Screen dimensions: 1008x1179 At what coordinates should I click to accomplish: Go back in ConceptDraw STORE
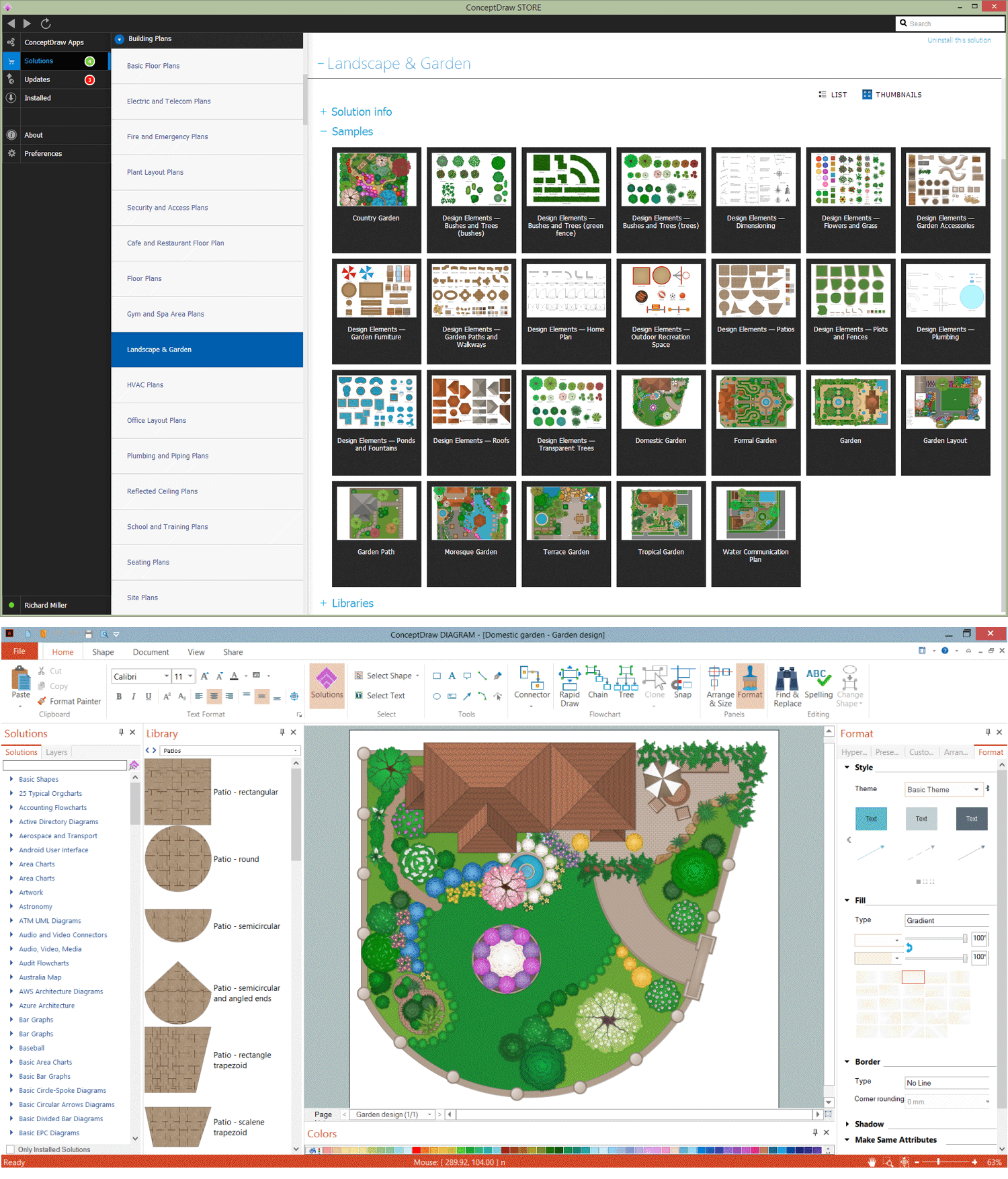click(x=11, y=24)
